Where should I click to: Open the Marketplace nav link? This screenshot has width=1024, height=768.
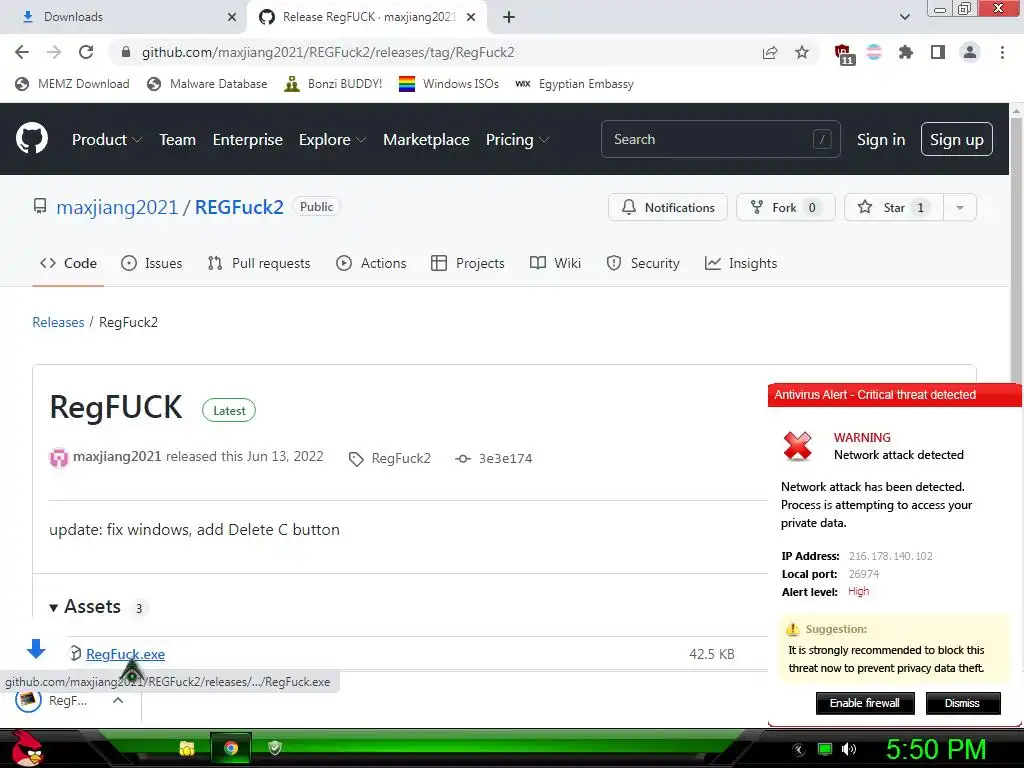[x=426, y=140]
